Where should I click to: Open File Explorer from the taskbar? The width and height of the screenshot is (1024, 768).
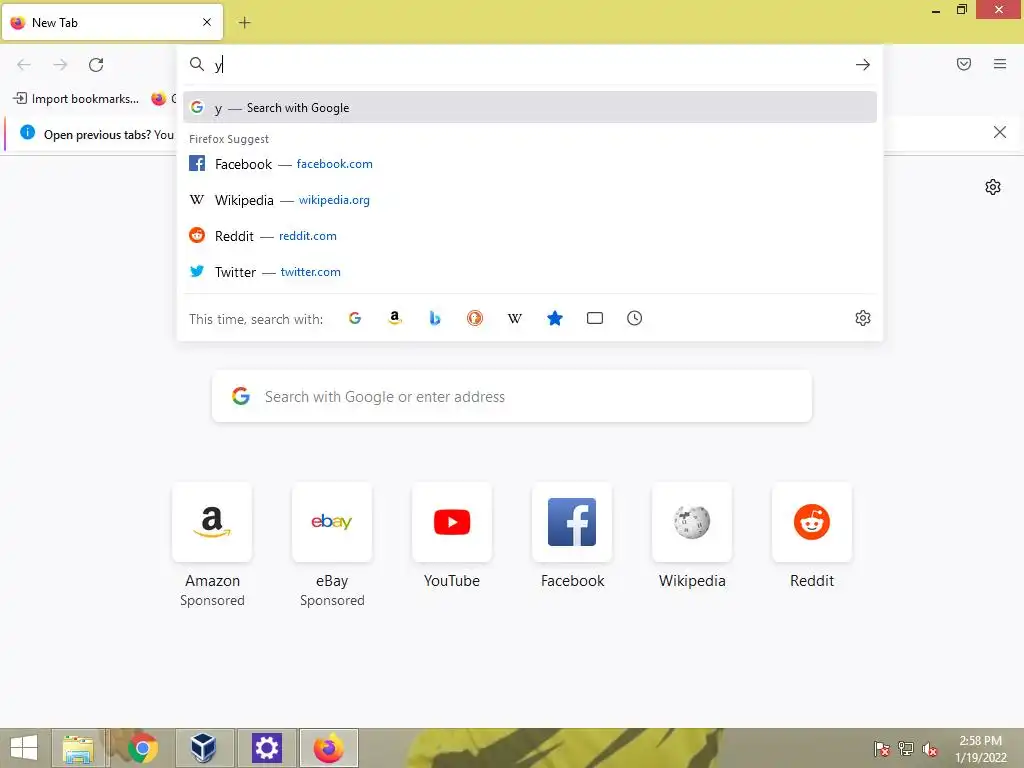[x=78, y=748]
